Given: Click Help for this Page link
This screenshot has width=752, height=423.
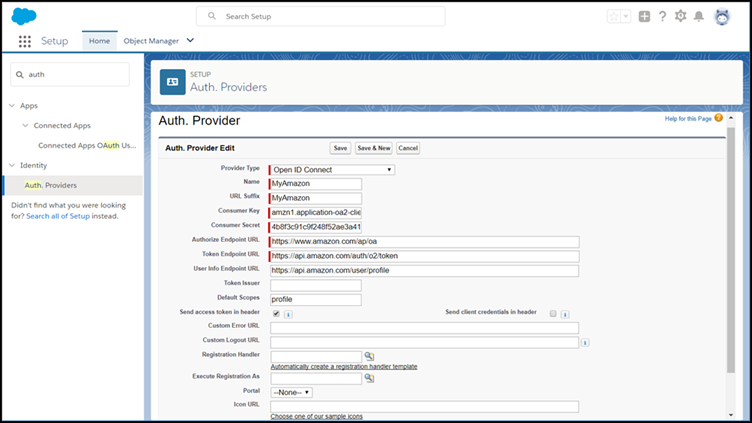Looking at the screenshot, I should point(688,118).
